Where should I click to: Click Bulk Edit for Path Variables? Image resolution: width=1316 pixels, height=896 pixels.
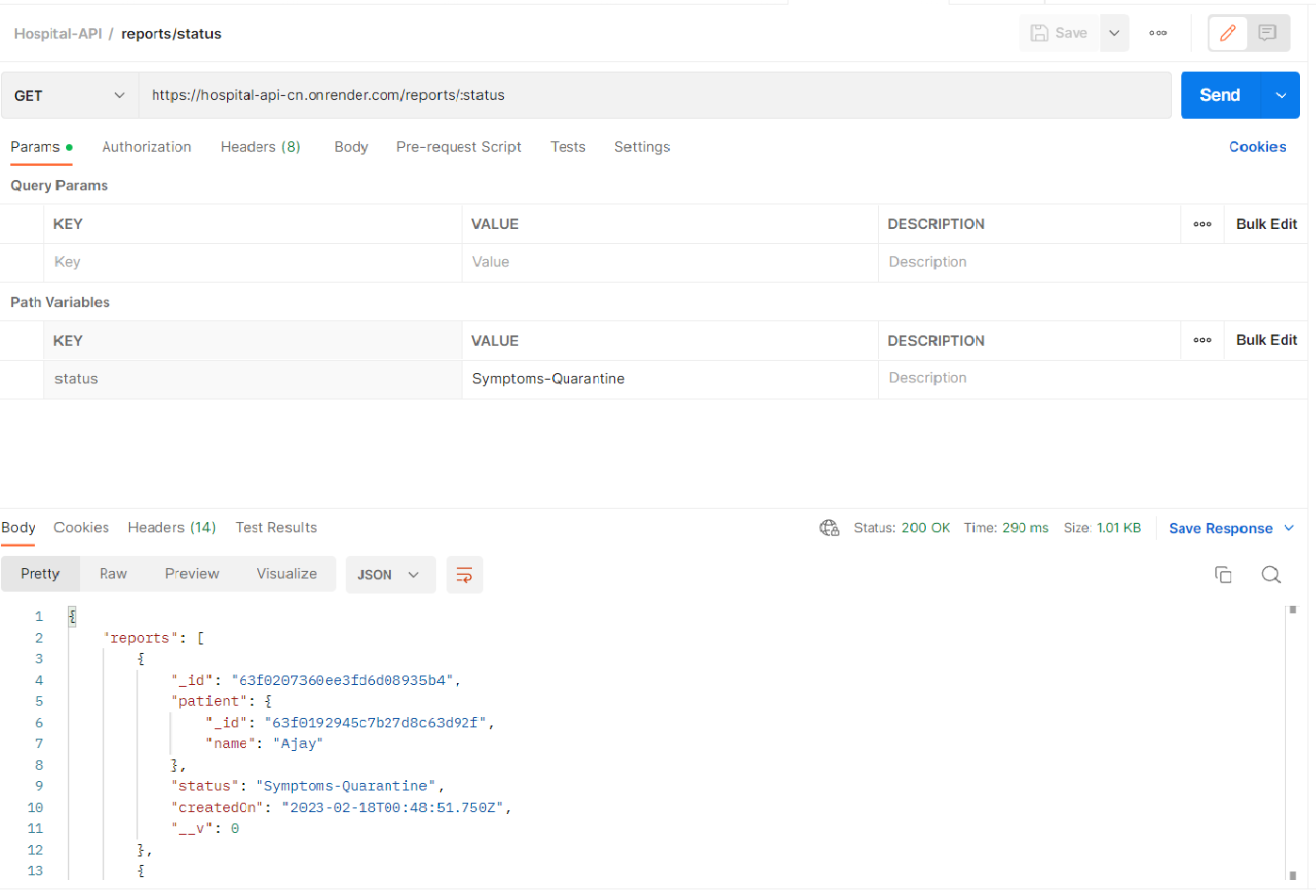click(1266, 340)
